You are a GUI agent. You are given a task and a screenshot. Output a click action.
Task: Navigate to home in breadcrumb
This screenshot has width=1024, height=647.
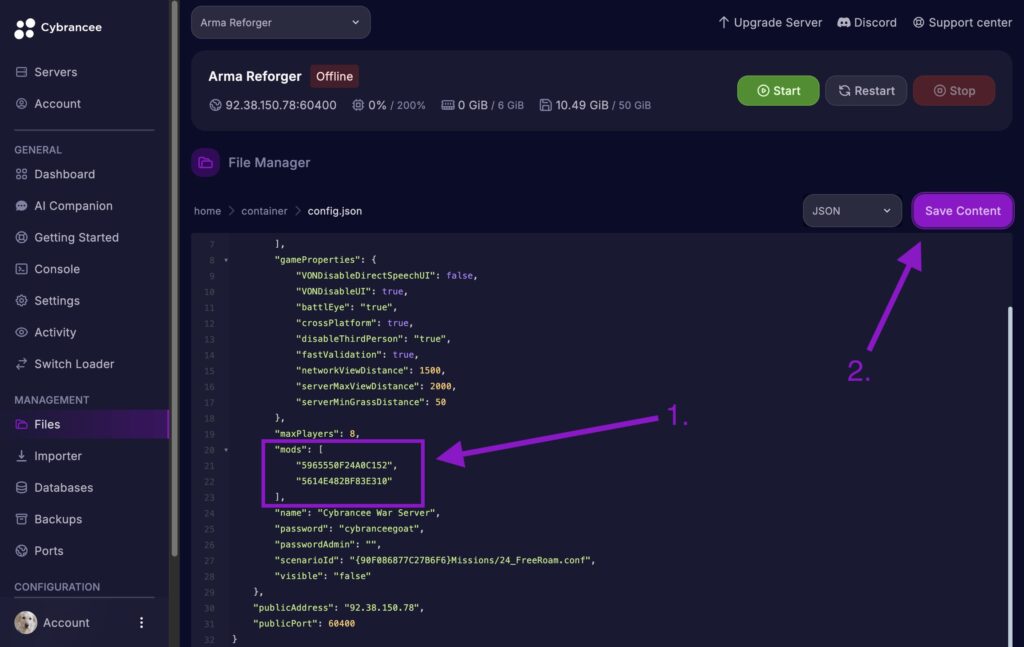[x=207, y=211]
